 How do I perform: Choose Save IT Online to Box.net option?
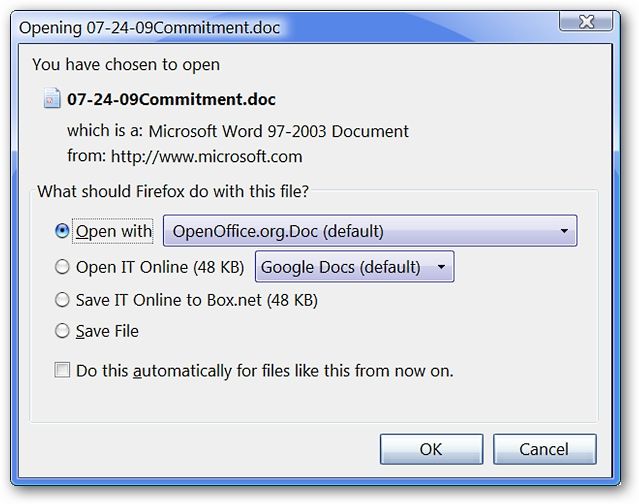62,300
